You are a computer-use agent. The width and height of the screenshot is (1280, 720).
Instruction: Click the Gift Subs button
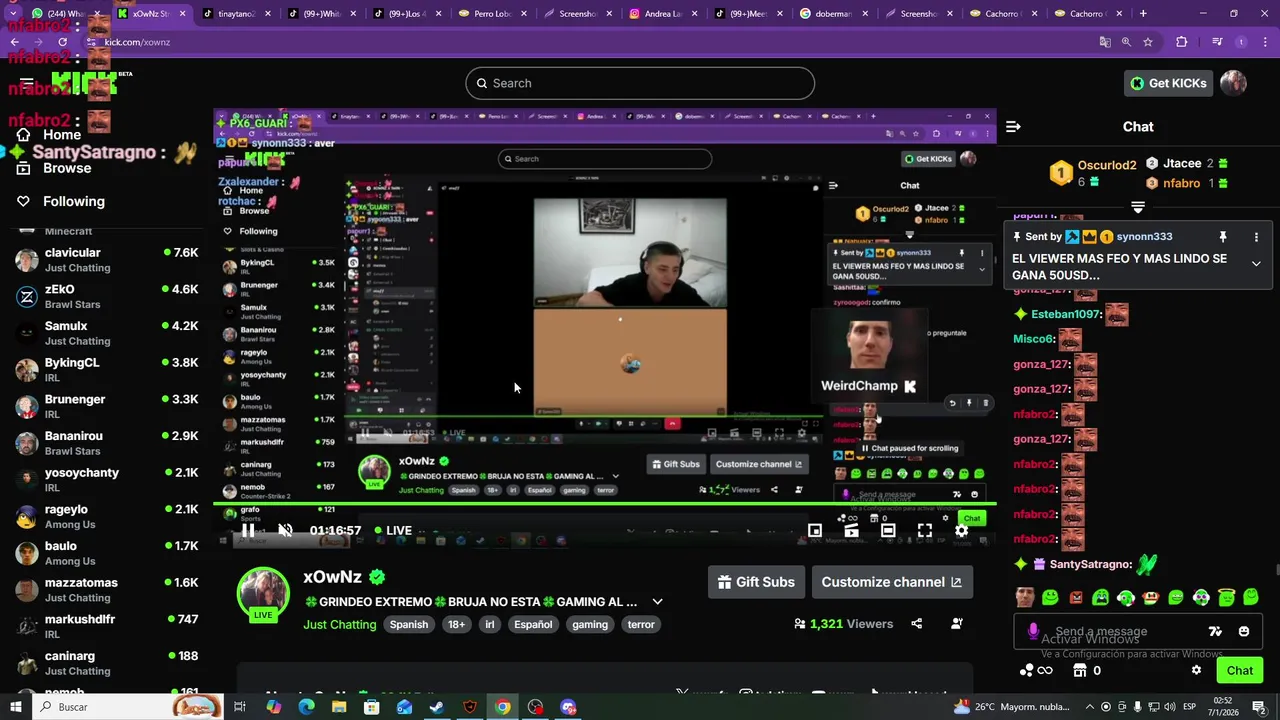756,582
